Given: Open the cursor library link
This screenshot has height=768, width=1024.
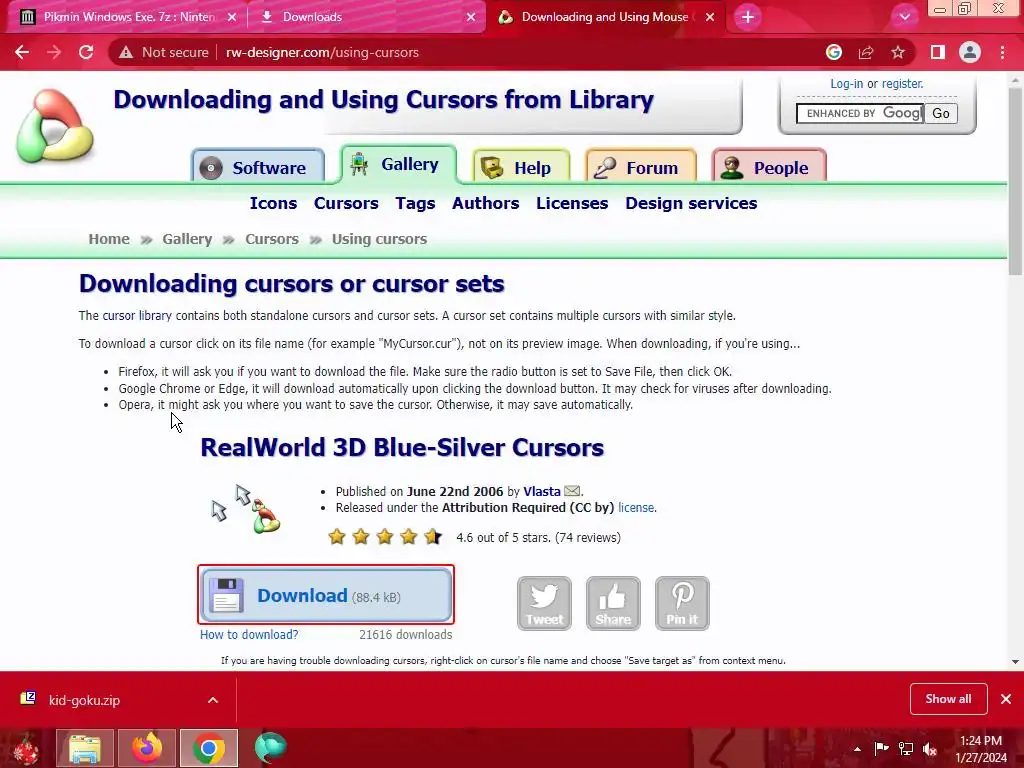Looking at the screenshot, I should tap(137, 315).
